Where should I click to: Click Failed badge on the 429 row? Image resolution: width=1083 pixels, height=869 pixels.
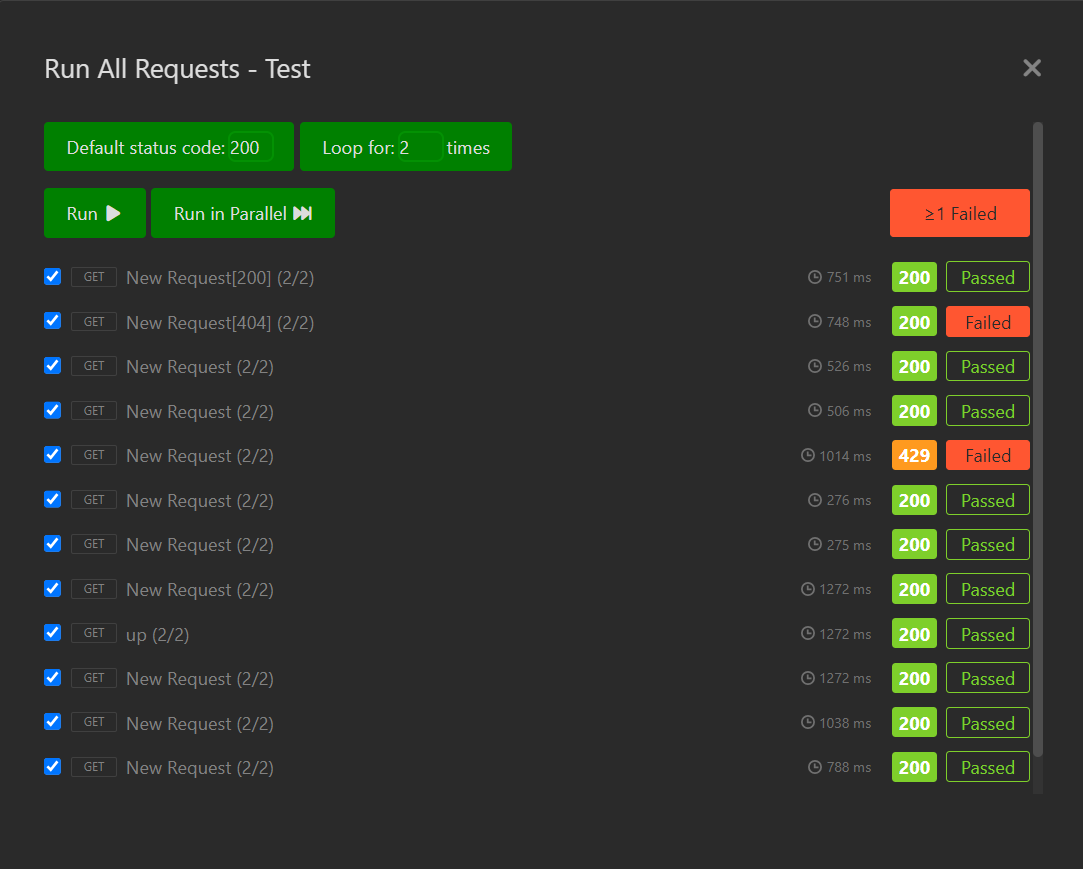(988, 455)
